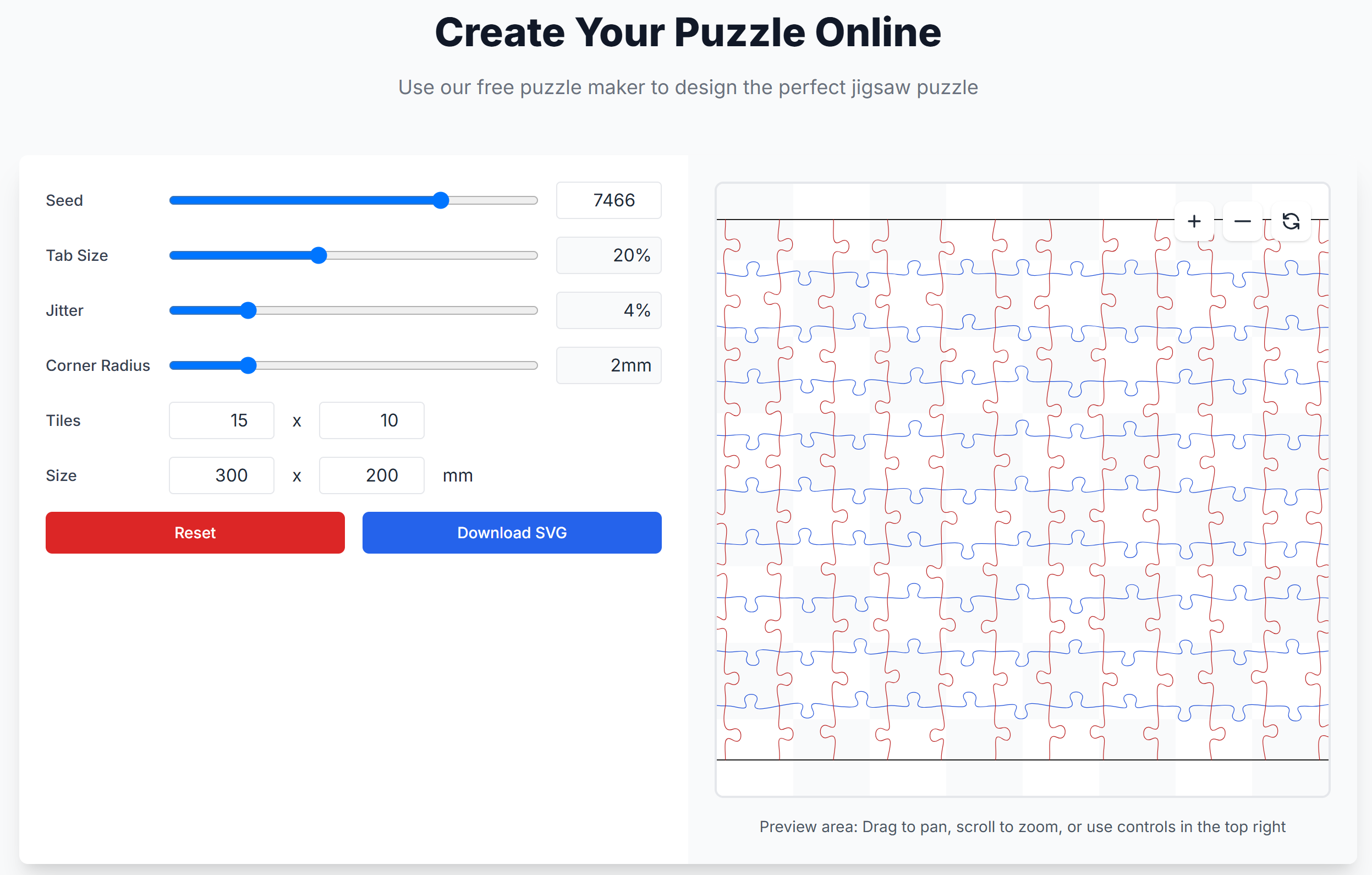Click the Download SVG button
This screenshot has width=1372, height=875.
[511, 532]
